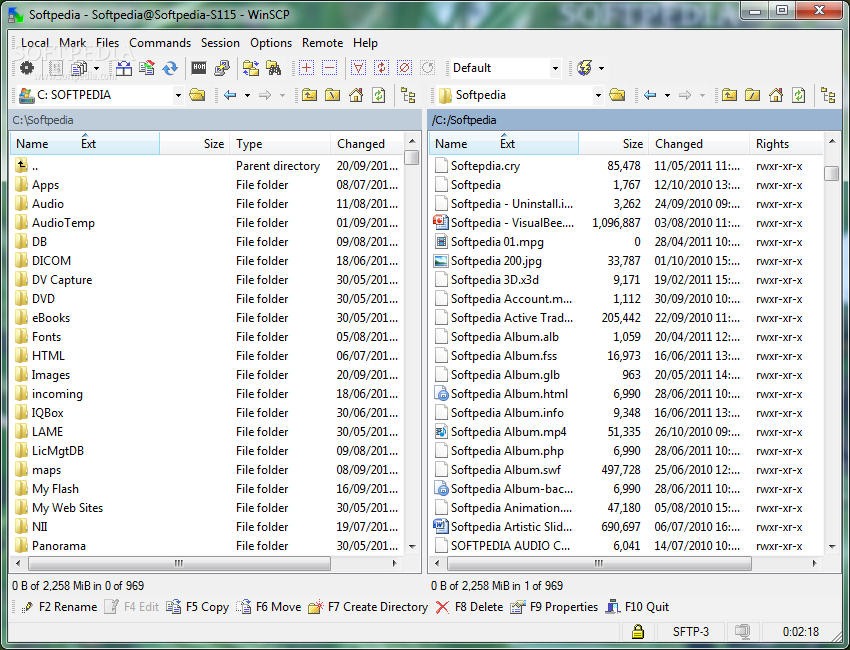Sort local panel by Type column
The image size is (850, 650).
[x=280, y=144]
